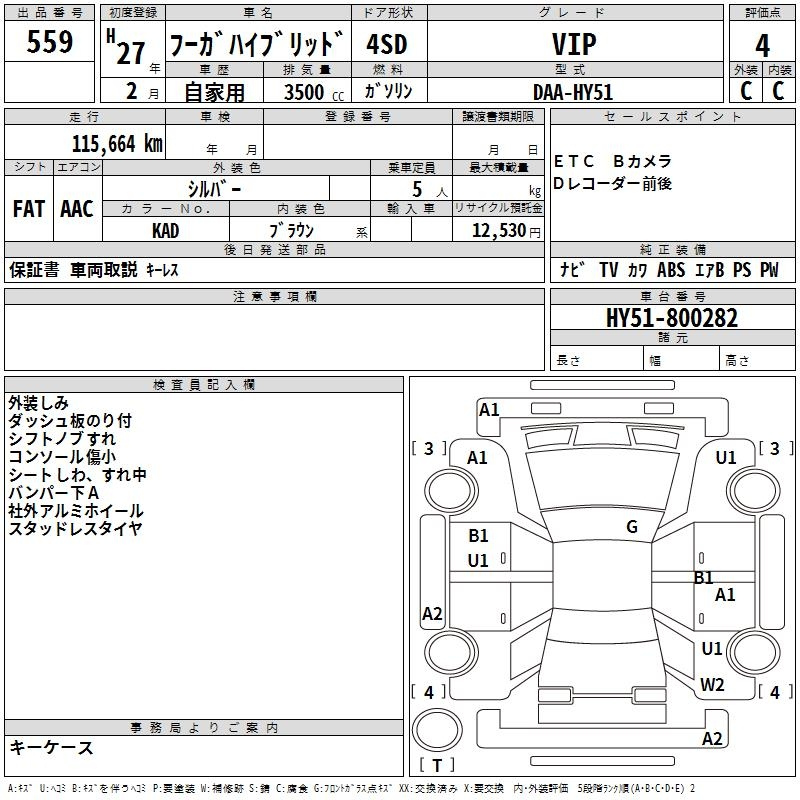
Task: Click the lot number 559
Action: pyautogui.click(x=50, y=43)
